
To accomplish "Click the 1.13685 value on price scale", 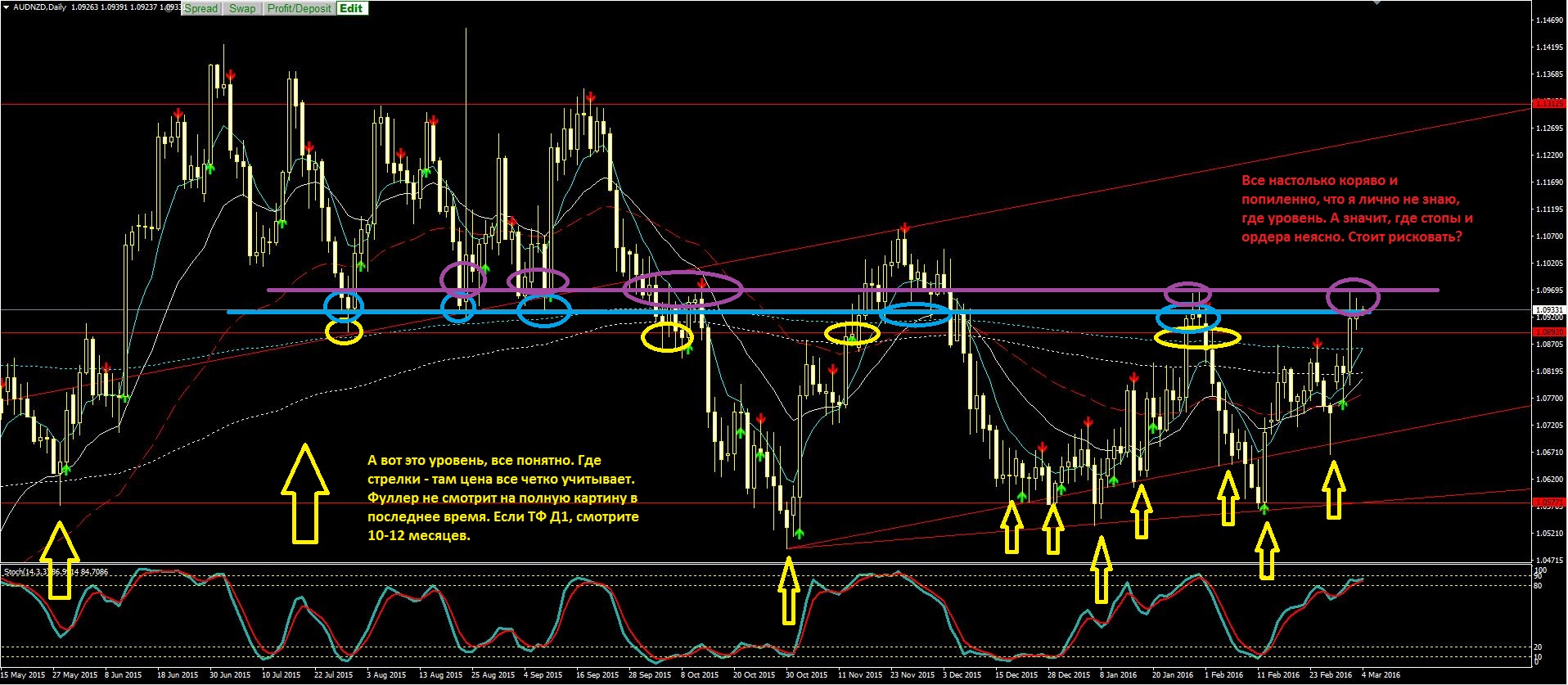I will click(x=1550, y=74).
